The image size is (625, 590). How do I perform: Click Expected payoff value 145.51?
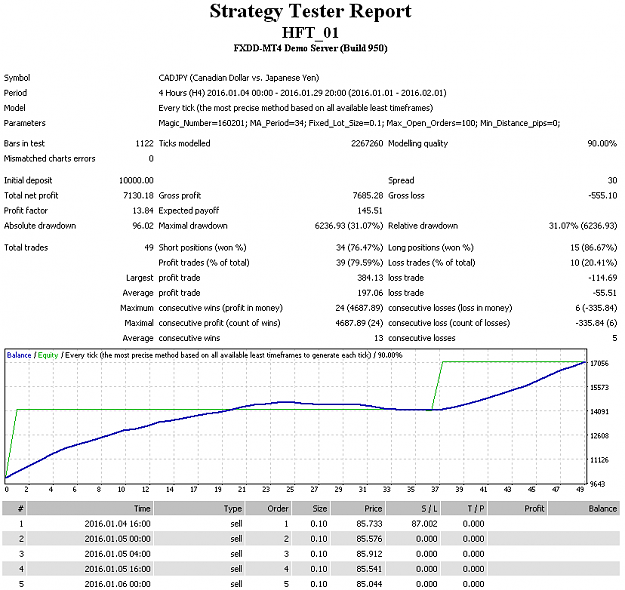pyautogui.click(x=370, y=211)
